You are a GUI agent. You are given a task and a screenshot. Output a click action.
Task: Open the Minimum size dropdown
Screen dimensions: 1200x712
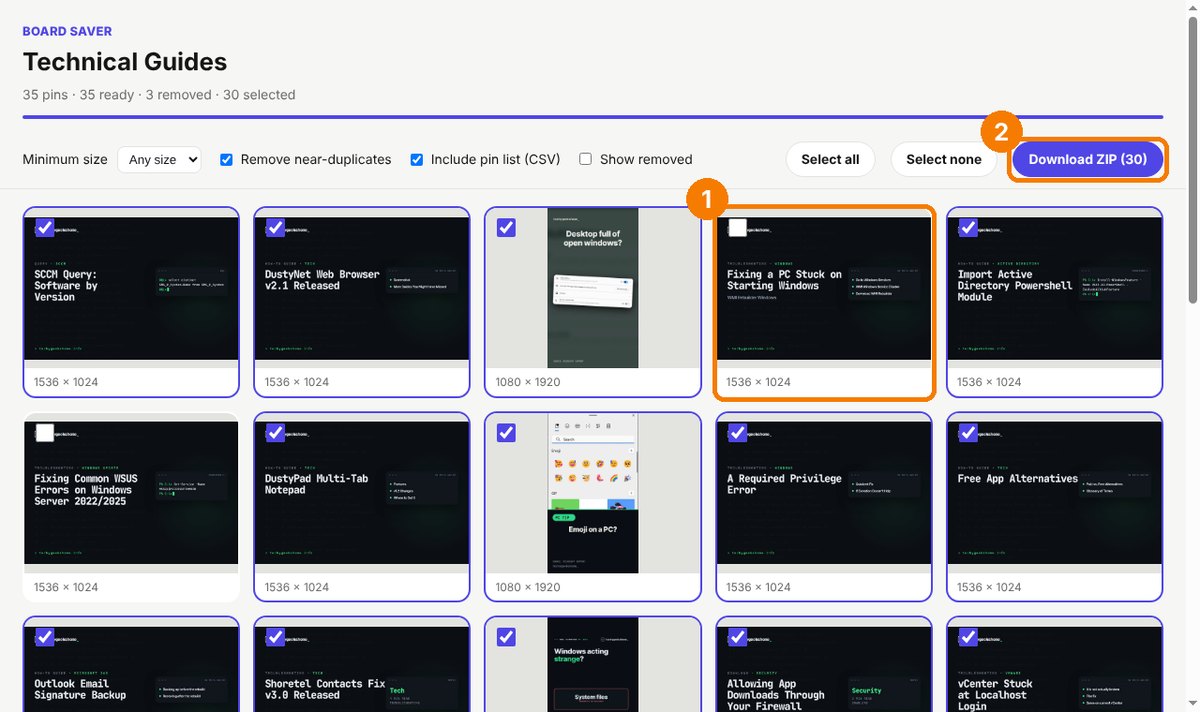click(159, 159)
